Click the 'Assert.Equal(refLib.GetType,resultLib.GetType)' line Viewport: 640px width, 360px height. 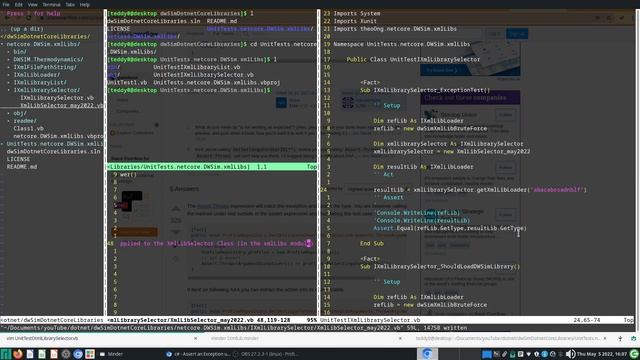(450, 228)
